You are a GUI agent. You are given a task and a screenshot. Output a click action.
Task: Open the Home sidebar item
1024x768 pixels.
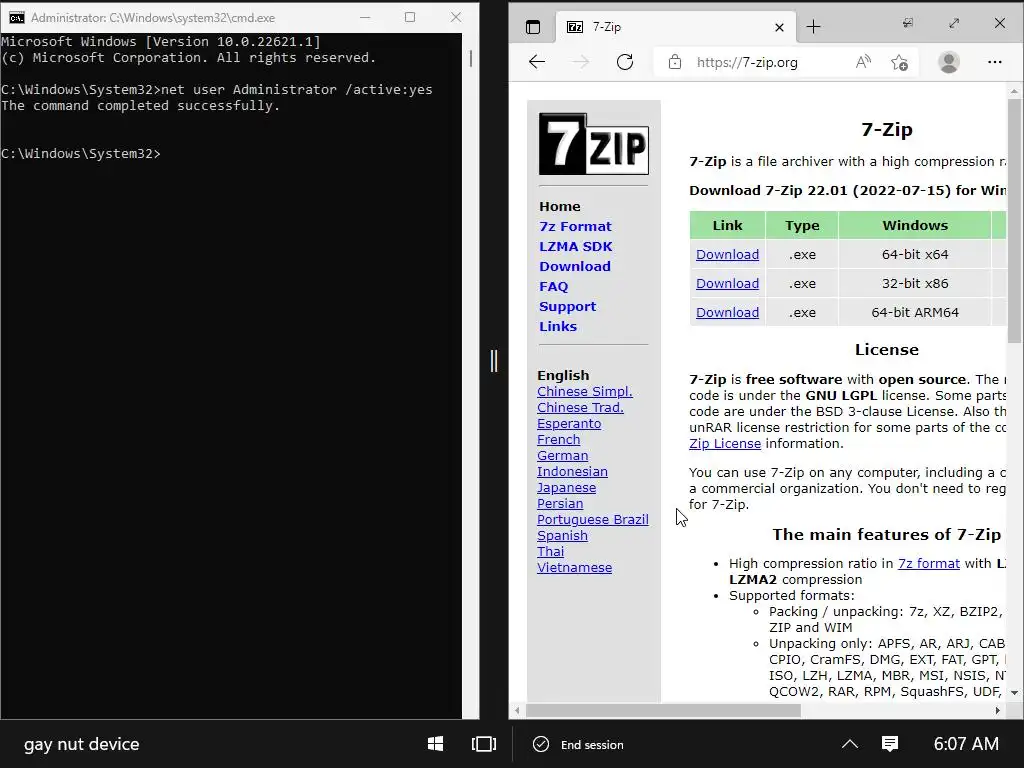pos(560,206)
